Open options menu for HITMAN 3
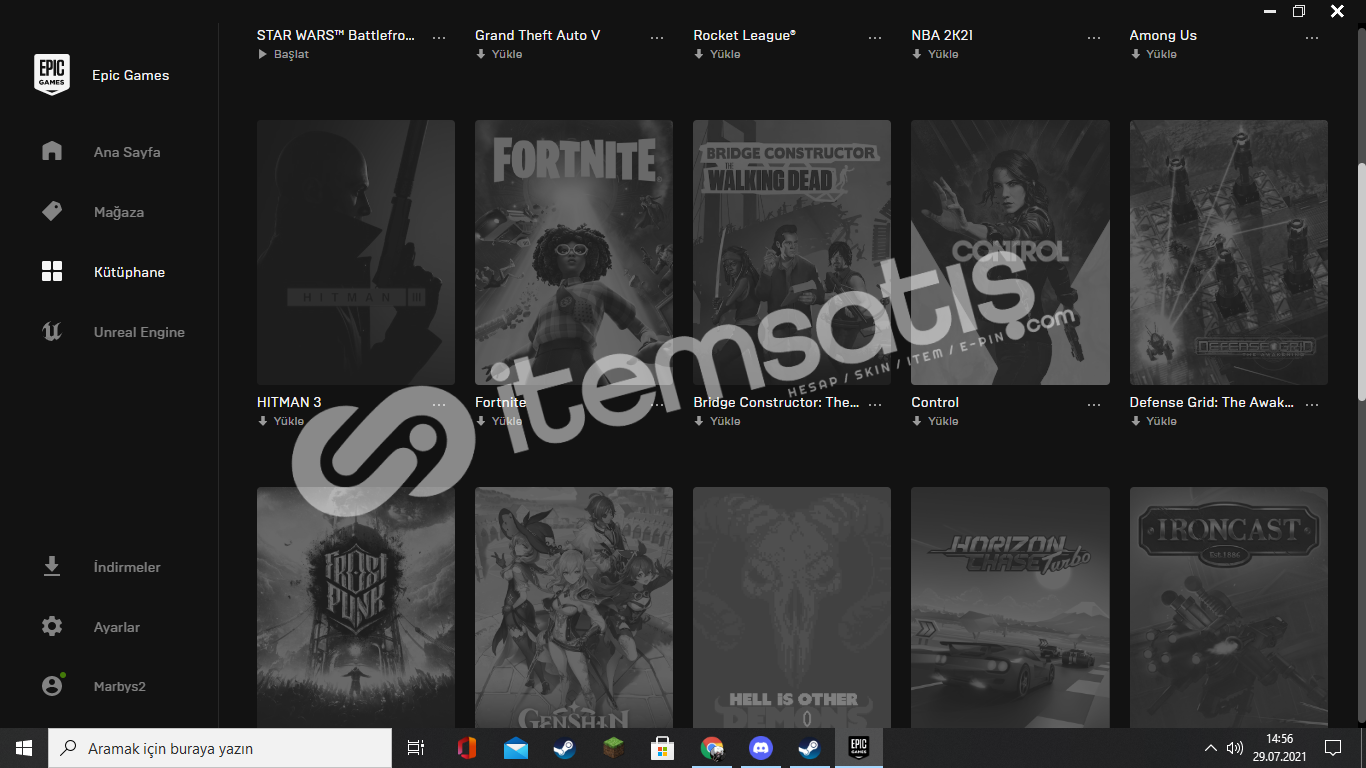 (439, 404)
